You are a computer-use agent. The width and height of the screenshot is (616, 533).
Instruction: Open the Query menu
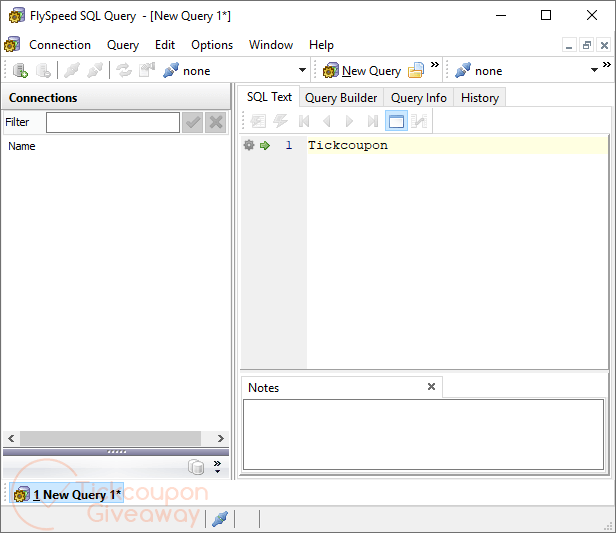pos(123,45)
